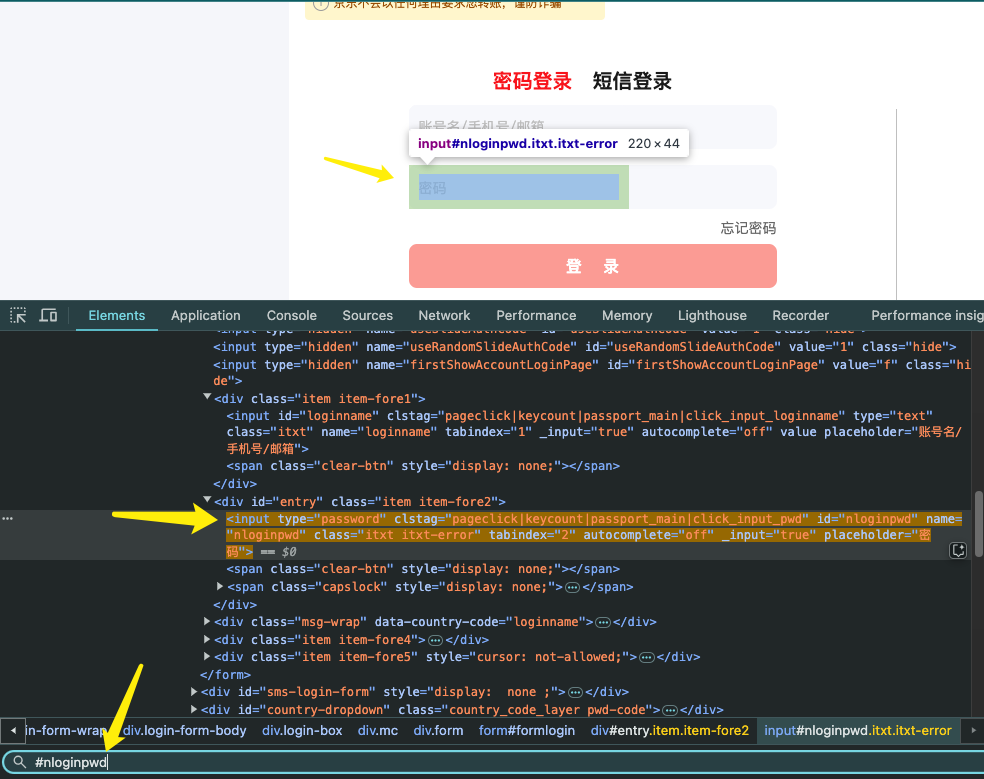
Task: Collapse the div#entry node
Action: pyautogui.click(x=207, y=501)
